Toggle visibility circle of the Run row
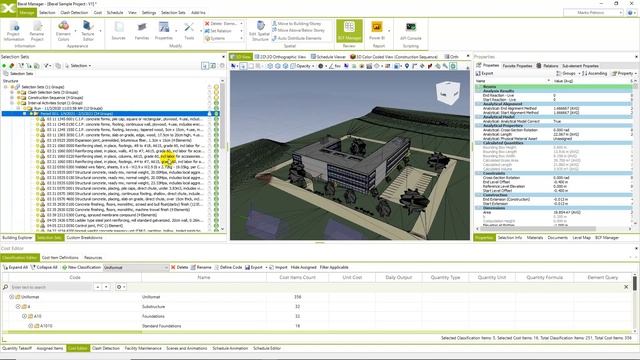 [216, 108]
